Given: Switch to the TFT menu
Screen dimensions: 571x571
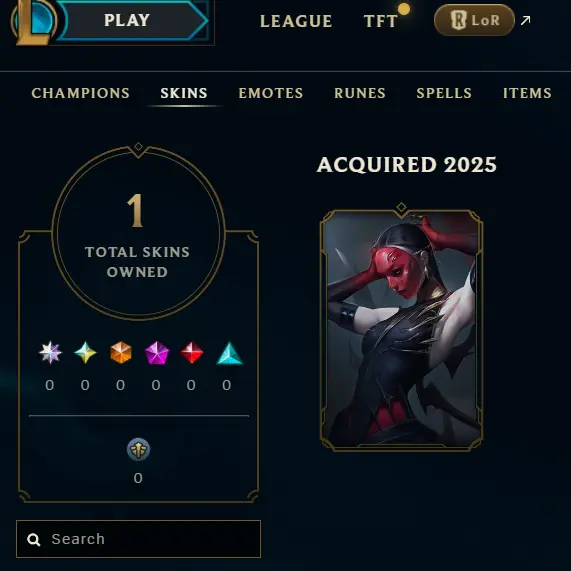Looking at the screenshot, I should [x=381, y=21].
